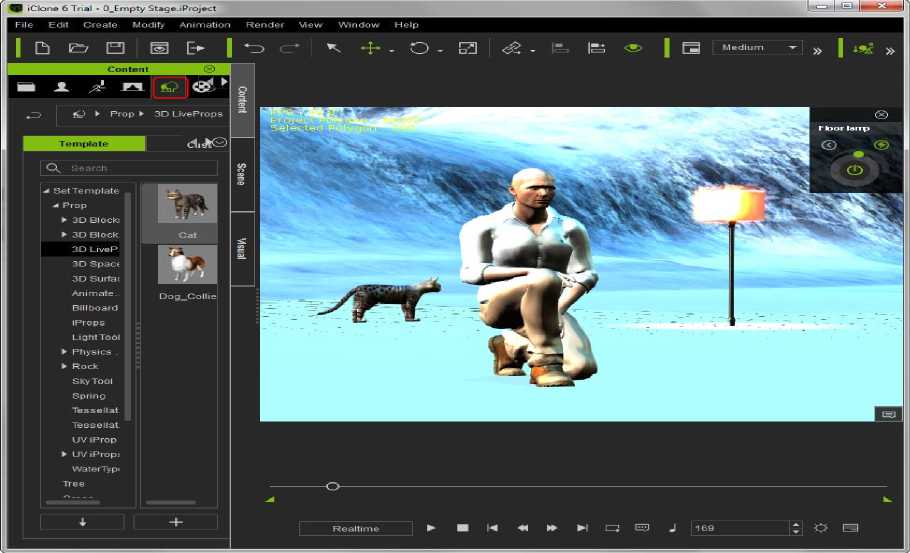
Task: Select the Dog_Collie thumbnail
Action: (x=188, y=265)
